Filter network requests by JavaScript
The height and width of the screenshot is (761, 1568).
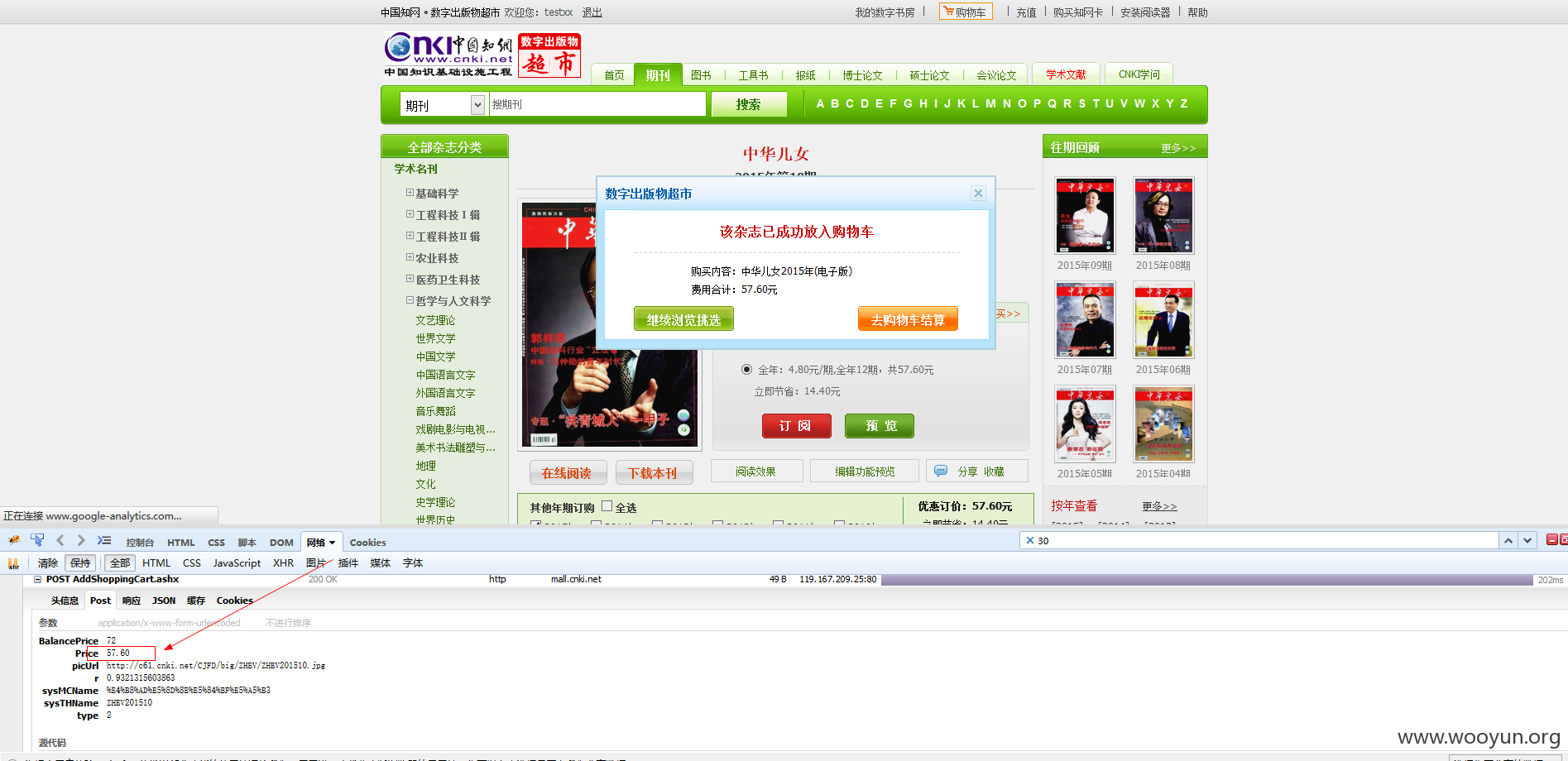[237, 563]
